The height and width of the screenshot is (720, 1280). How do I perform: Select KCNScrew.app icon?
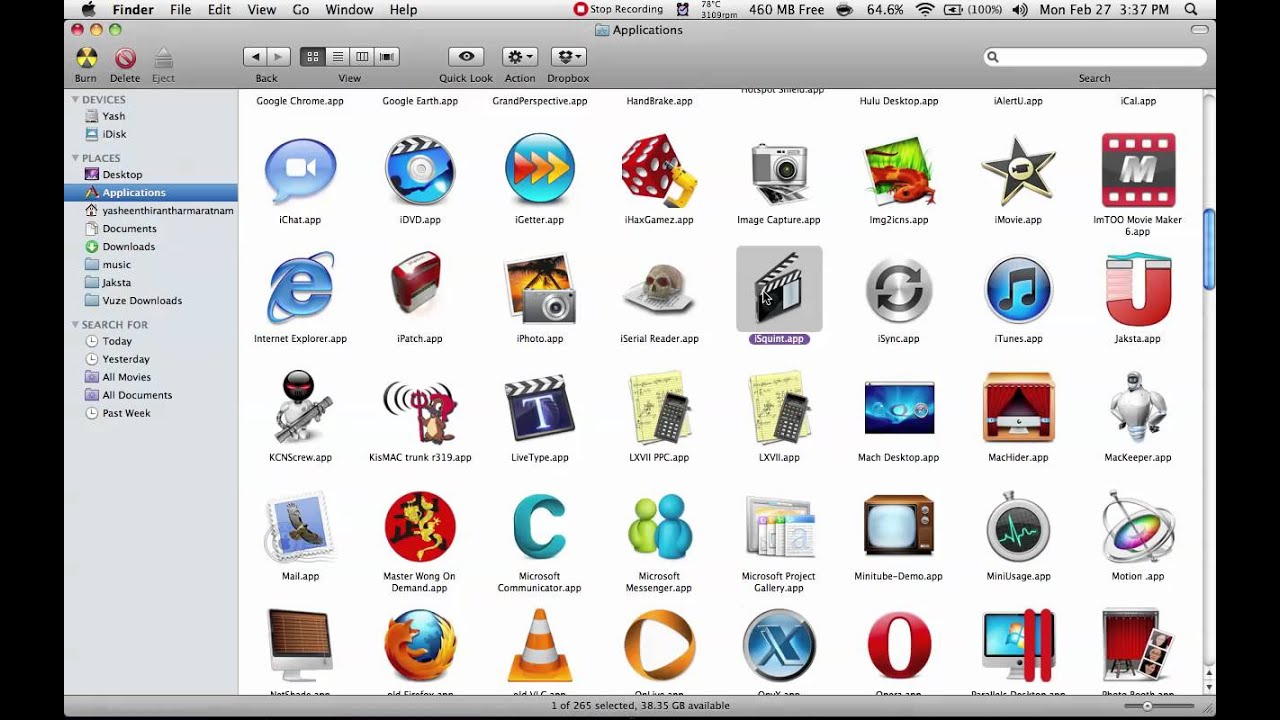[300, 408]
